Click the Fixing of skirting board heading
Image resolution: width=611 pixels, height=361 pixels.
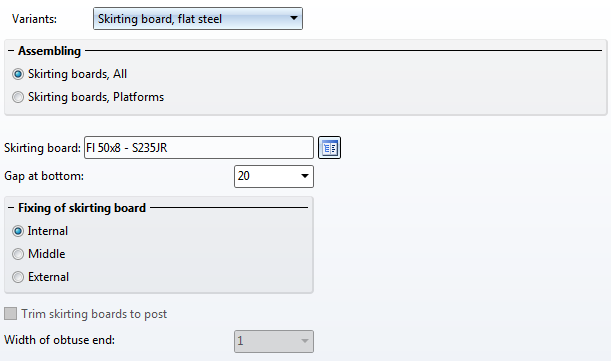pos(82,208)
